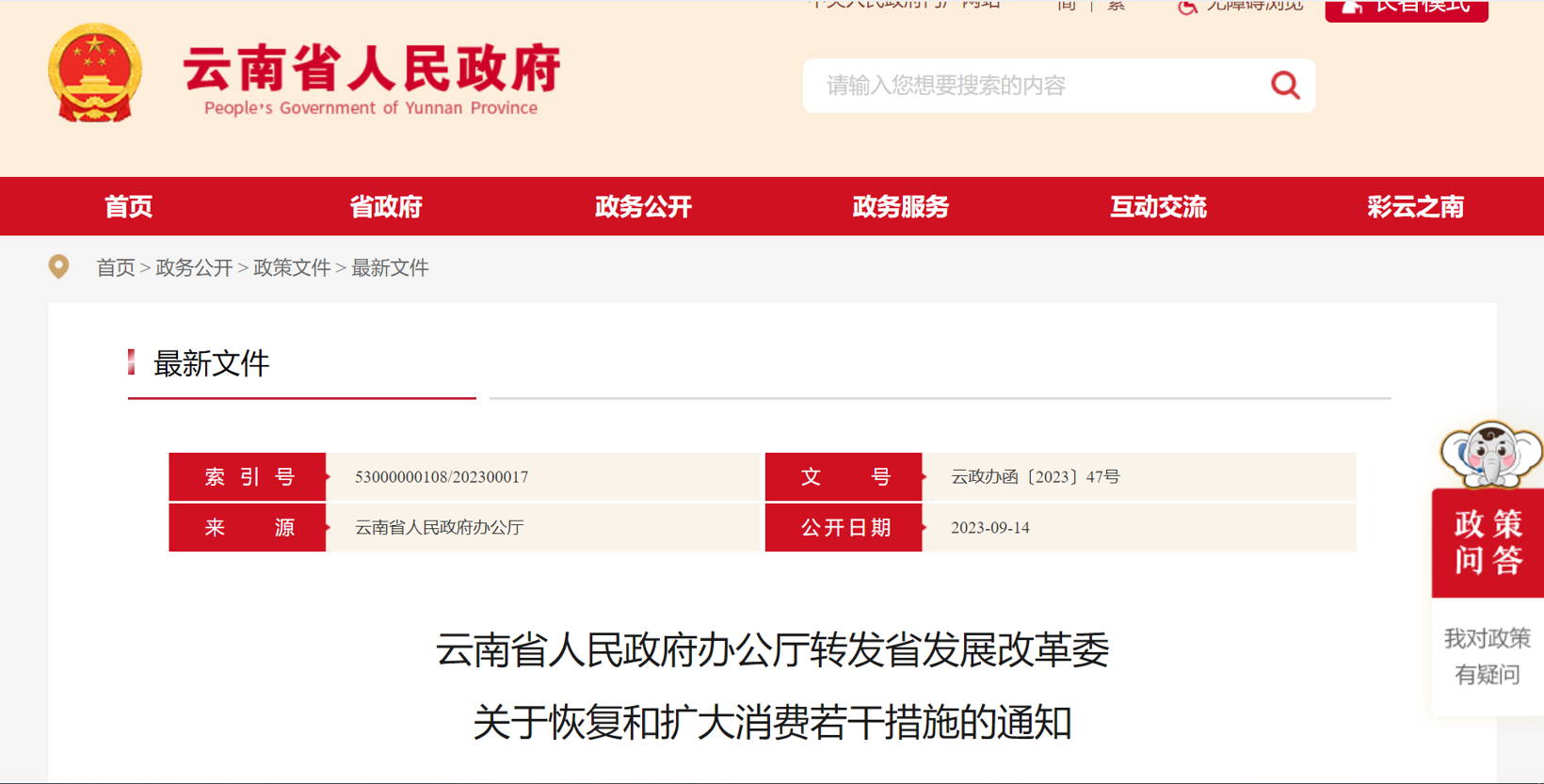
Task: Open the 省政府 nav menu
Action: click(386, 207)
